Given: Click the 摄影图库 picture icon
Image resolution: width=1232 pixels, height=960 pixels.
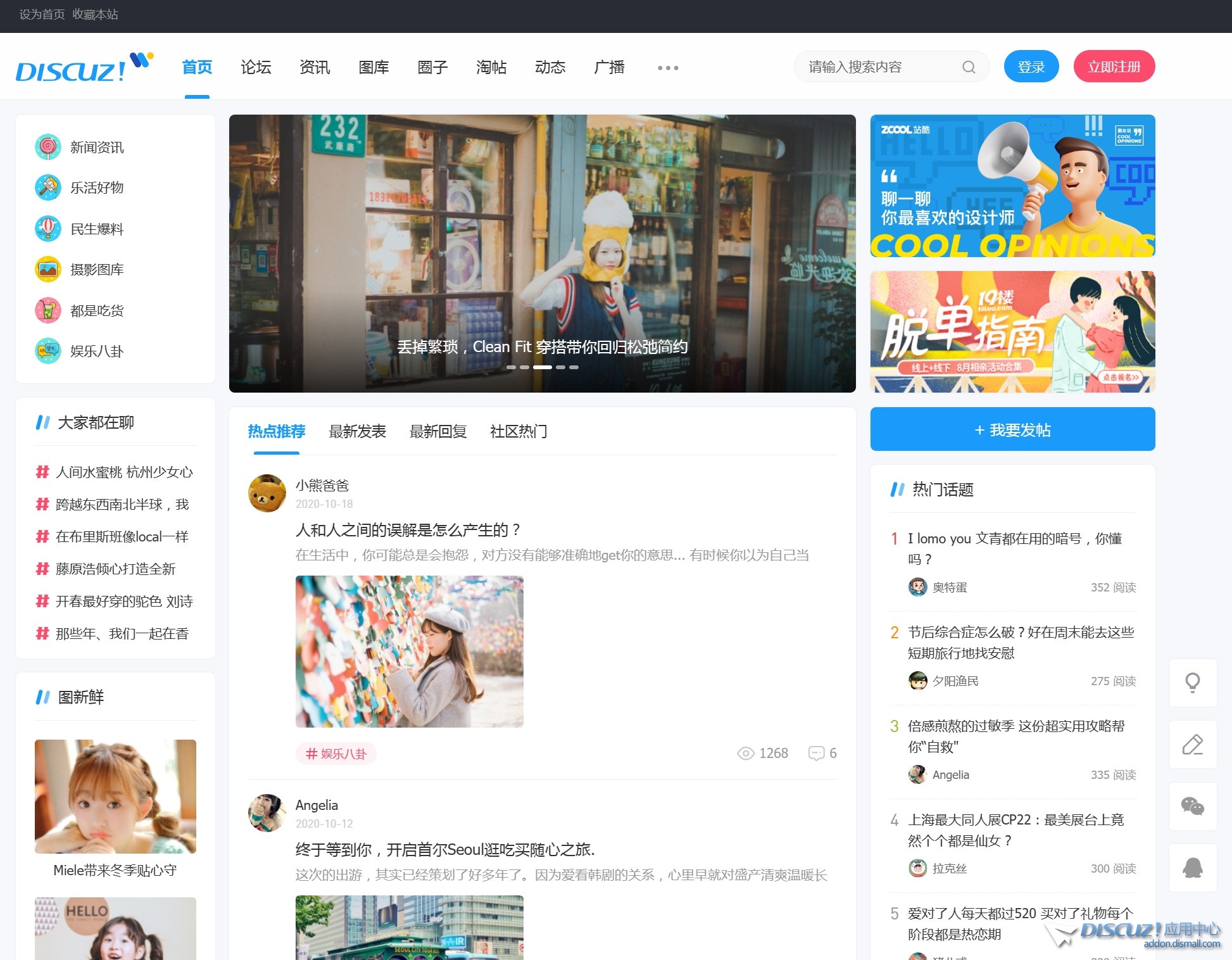Looking at the screenshot, I should click(48, 269).
